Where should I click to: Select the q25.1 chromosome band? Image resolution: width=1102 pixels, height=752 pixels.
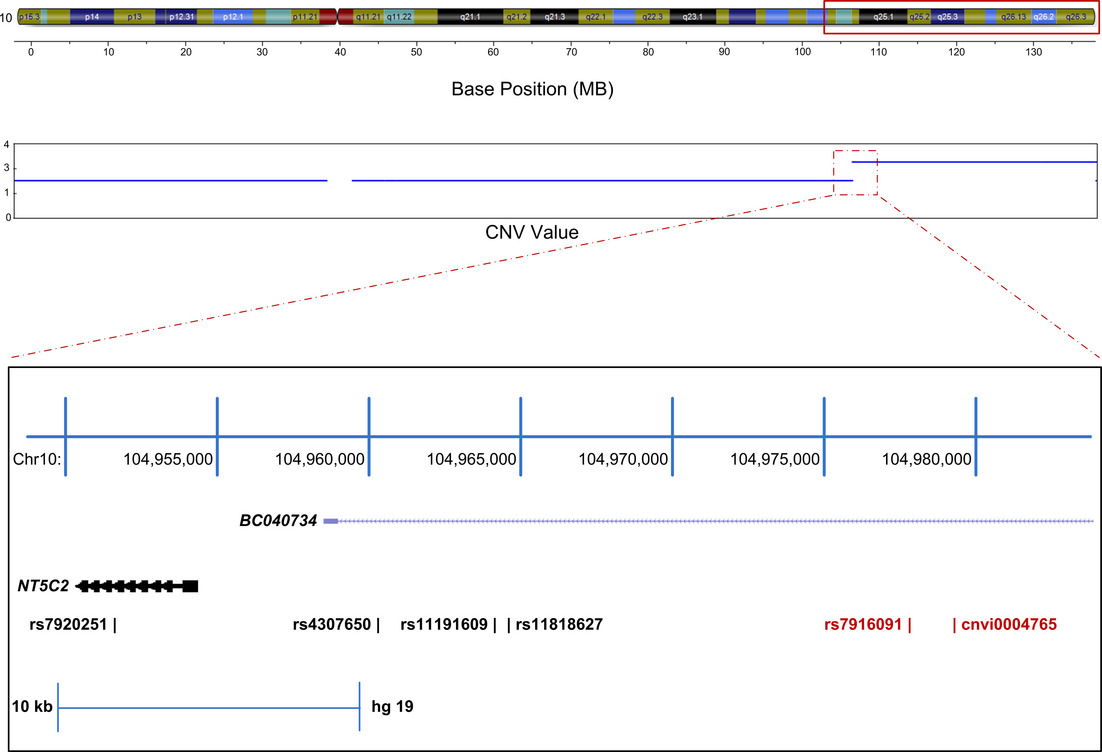(883, 17)
